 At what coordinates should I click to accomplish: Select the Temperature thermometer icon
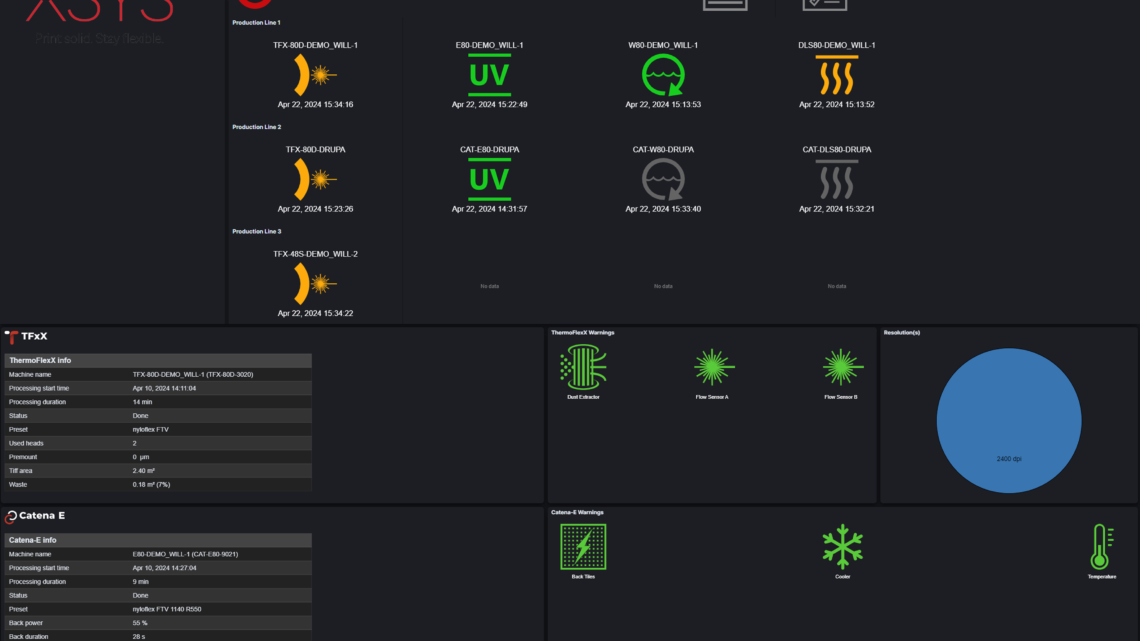pos(1101,546)
